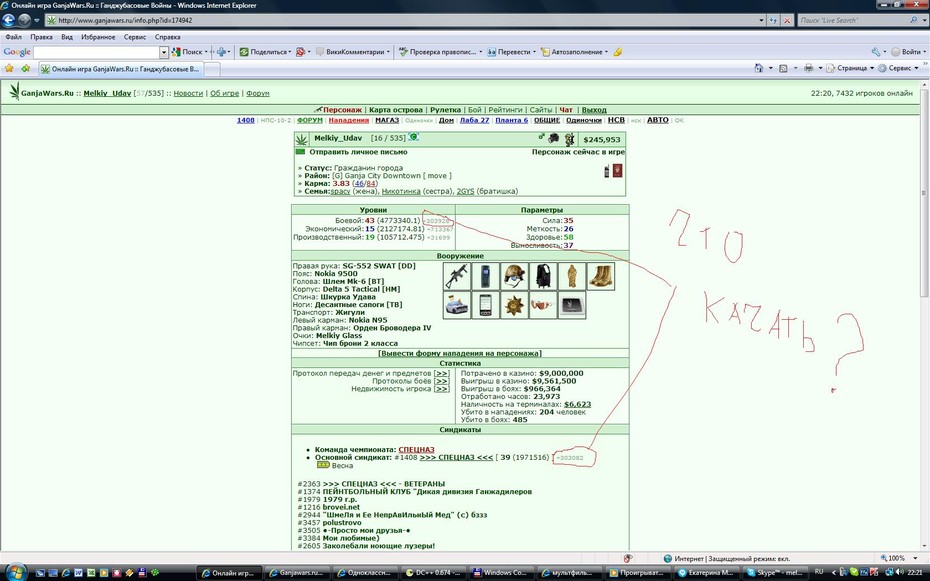Open Протокол передач денег arrow link
Image resolution: width=930 pixels, height=581 pixels.
tap(441, 374)
